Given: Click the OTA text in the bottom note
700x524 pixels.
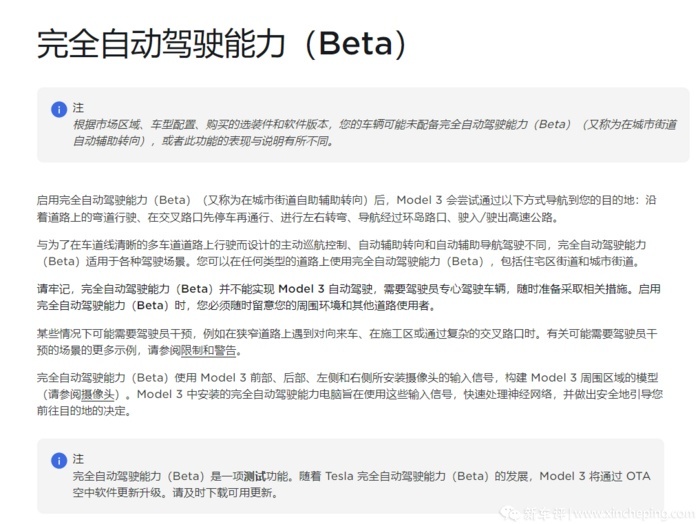Looking at the screenshot, I should [638, 476].
